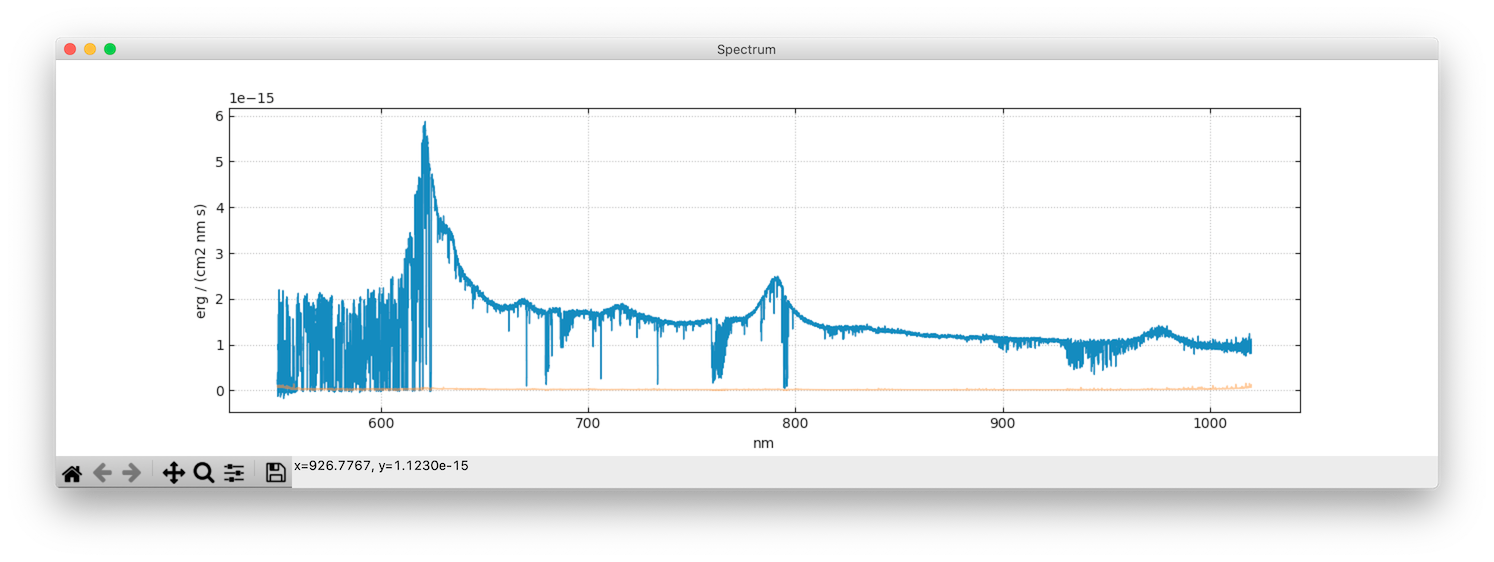This screenshot has width=1494, height=562.
Task: Reset the plot to home view
Action: pyautogui.click(x=72, y=473)
